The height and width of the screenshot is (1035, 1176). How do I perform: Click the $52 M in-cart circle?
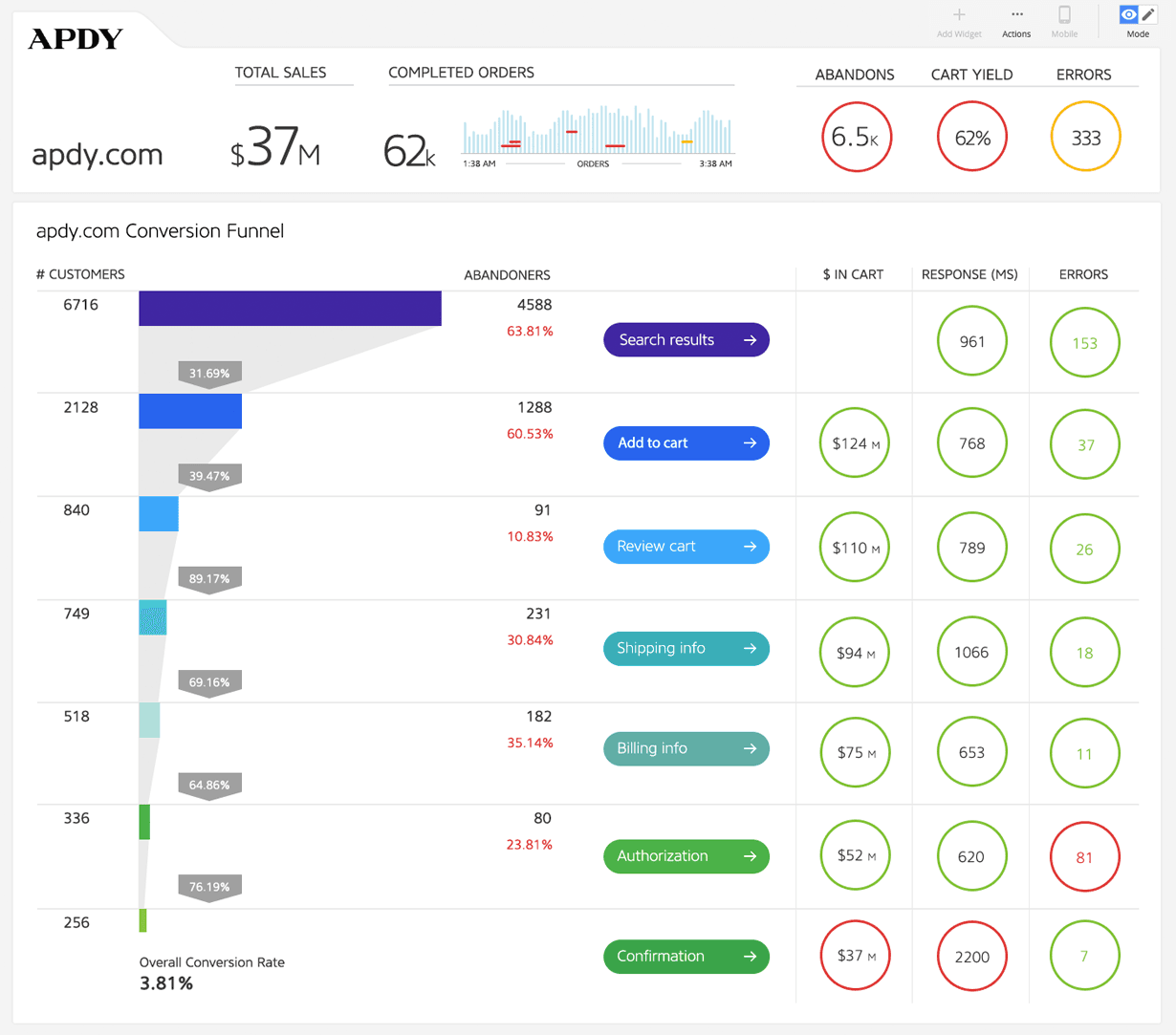click(855, 855)
